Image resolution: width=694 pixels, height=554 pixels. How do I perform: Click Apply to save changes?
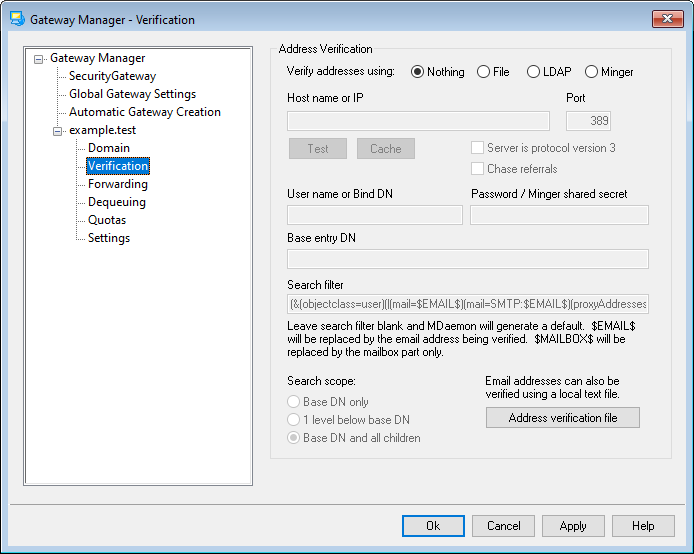573,526
